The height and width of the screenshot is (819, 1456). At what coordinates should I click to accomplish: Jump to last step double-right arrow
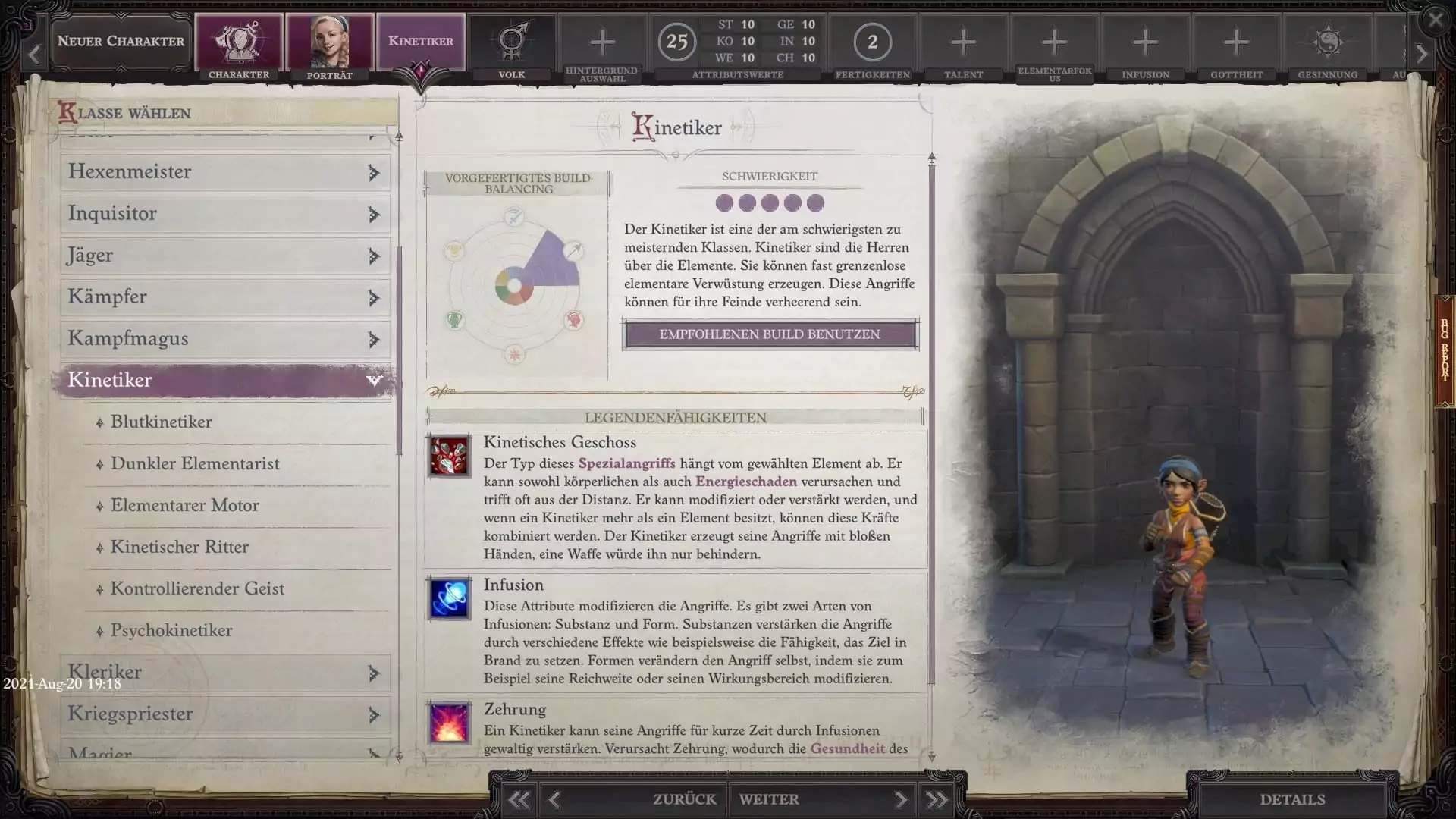tap(937, 799)
